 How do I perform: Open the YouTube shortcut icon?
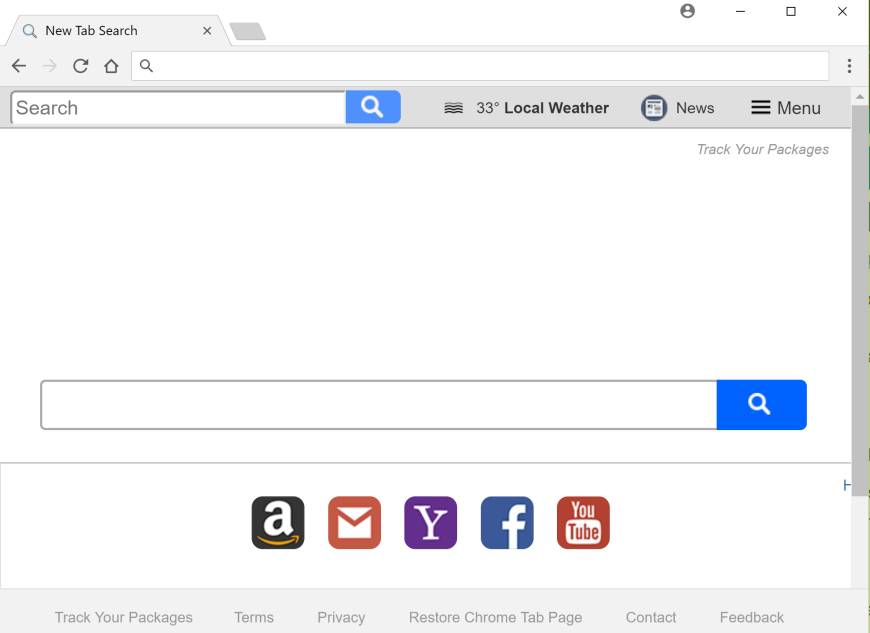click(583, 523)
